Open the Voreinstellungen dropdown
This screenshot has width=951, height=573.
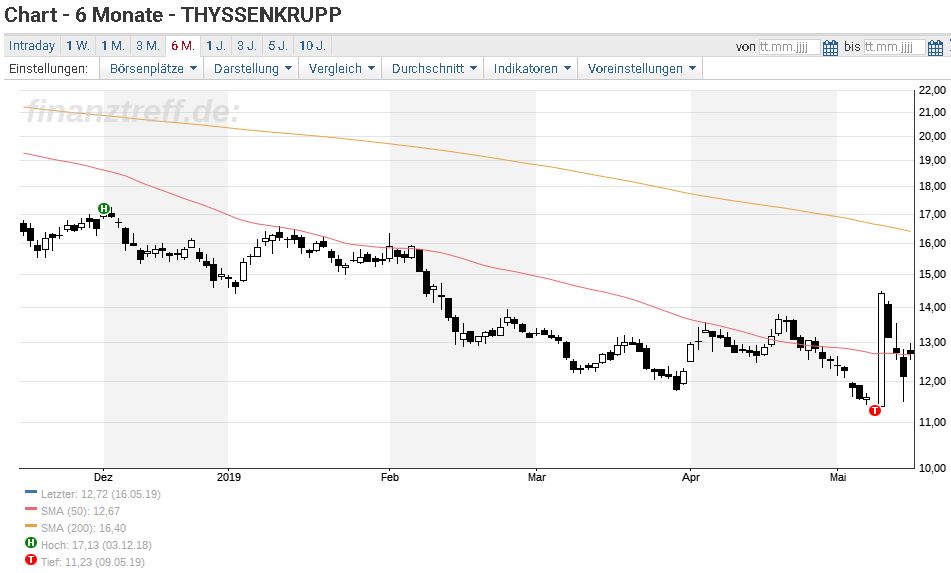coord(641,69)
